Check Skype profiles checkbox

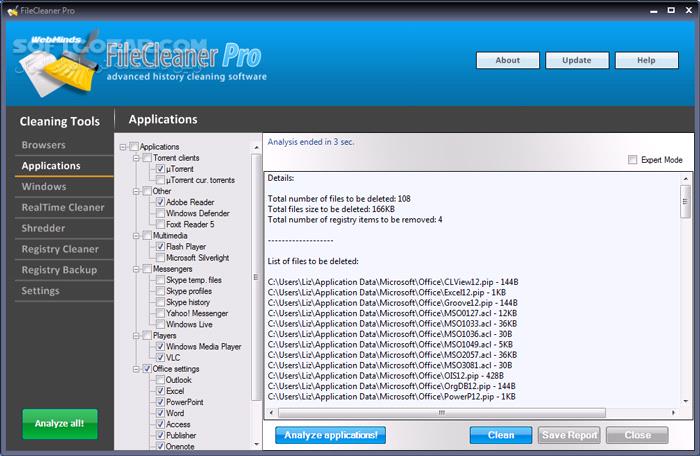coord(160,291)
